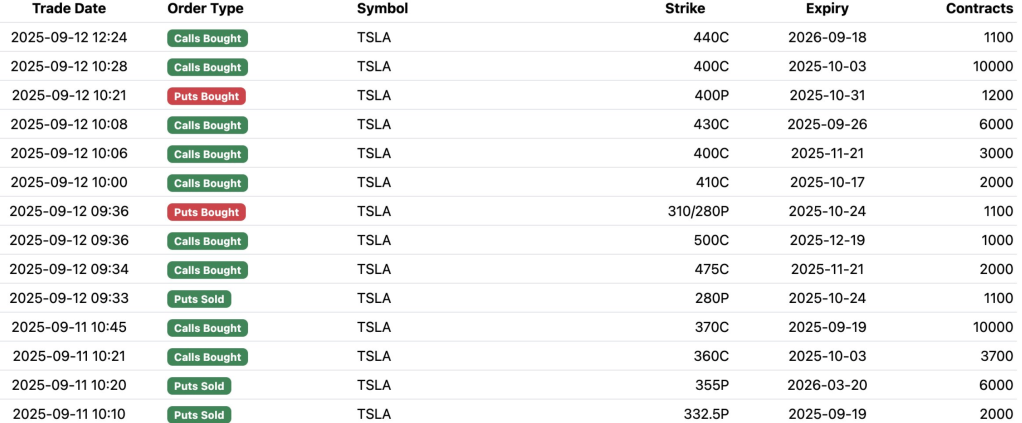Click the 2025-09-11 10:45 trade date
Image resolution: width=1022 pixels, height=423 pixels.
69,328
